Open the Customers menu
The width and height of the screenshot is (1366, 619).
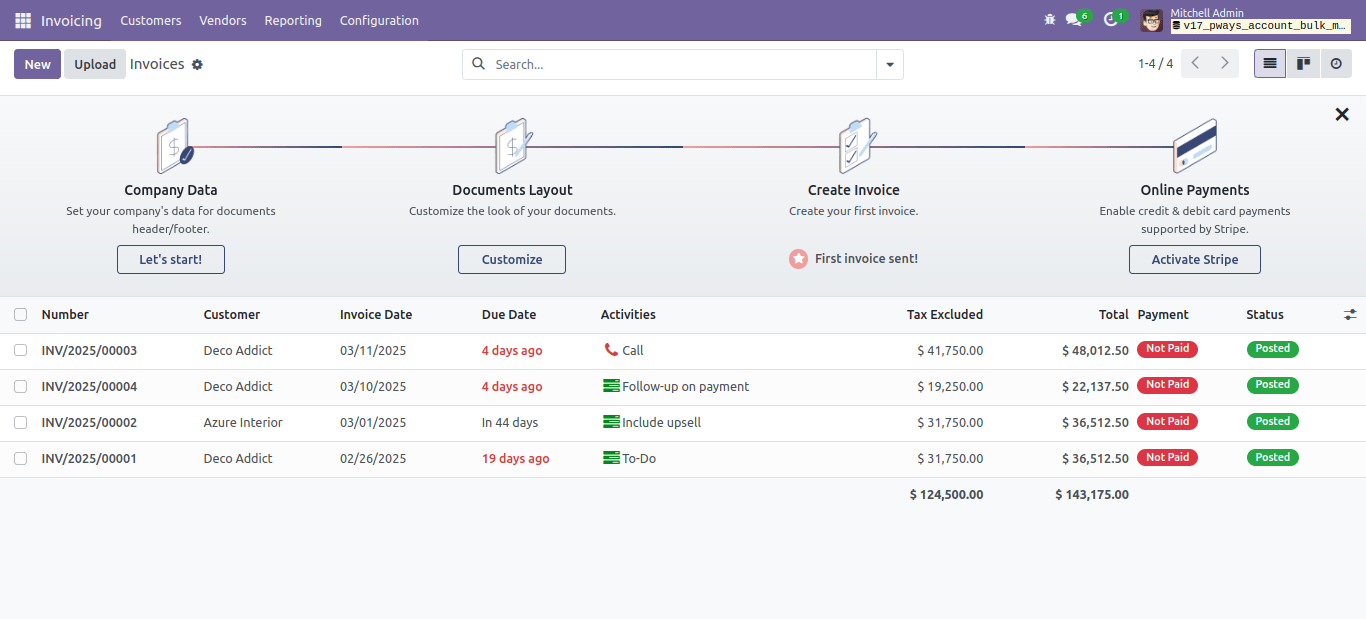[x=151, y=20]
